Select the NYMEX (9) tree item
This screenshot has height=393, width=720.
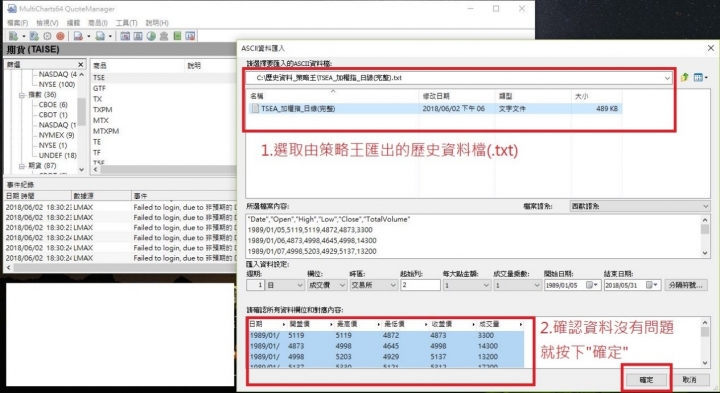tap(56, 135)
